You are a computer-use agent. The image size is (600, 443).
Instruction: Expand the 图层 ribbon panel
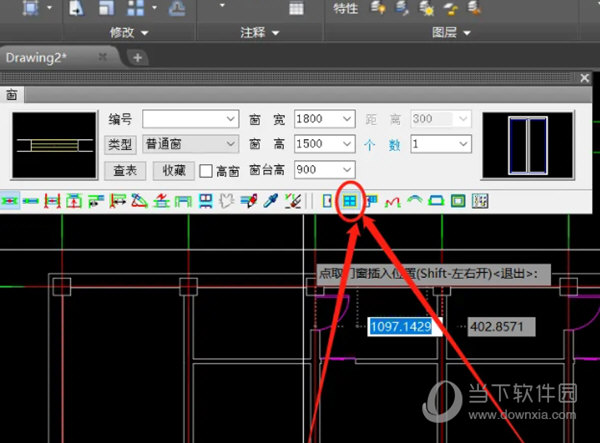(451, 33)
